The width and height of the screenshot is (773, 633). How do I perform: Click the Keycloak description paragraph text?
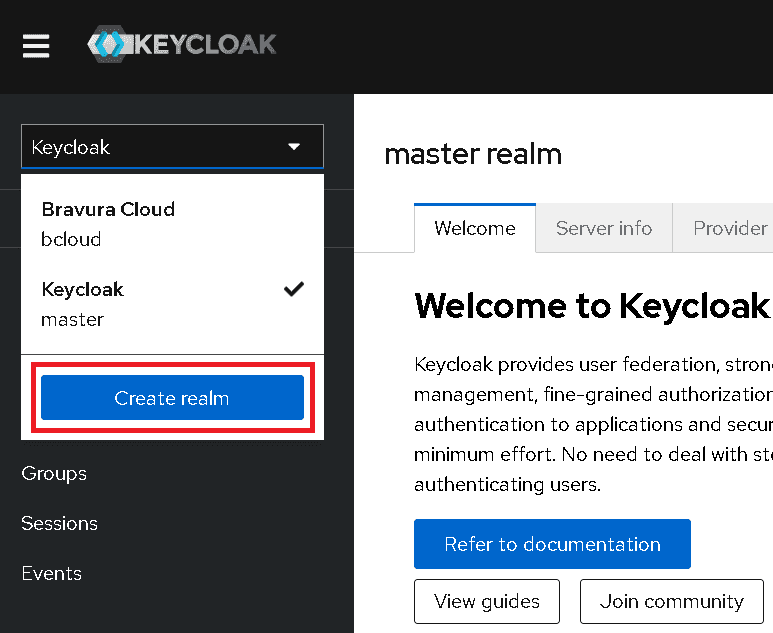592,425
